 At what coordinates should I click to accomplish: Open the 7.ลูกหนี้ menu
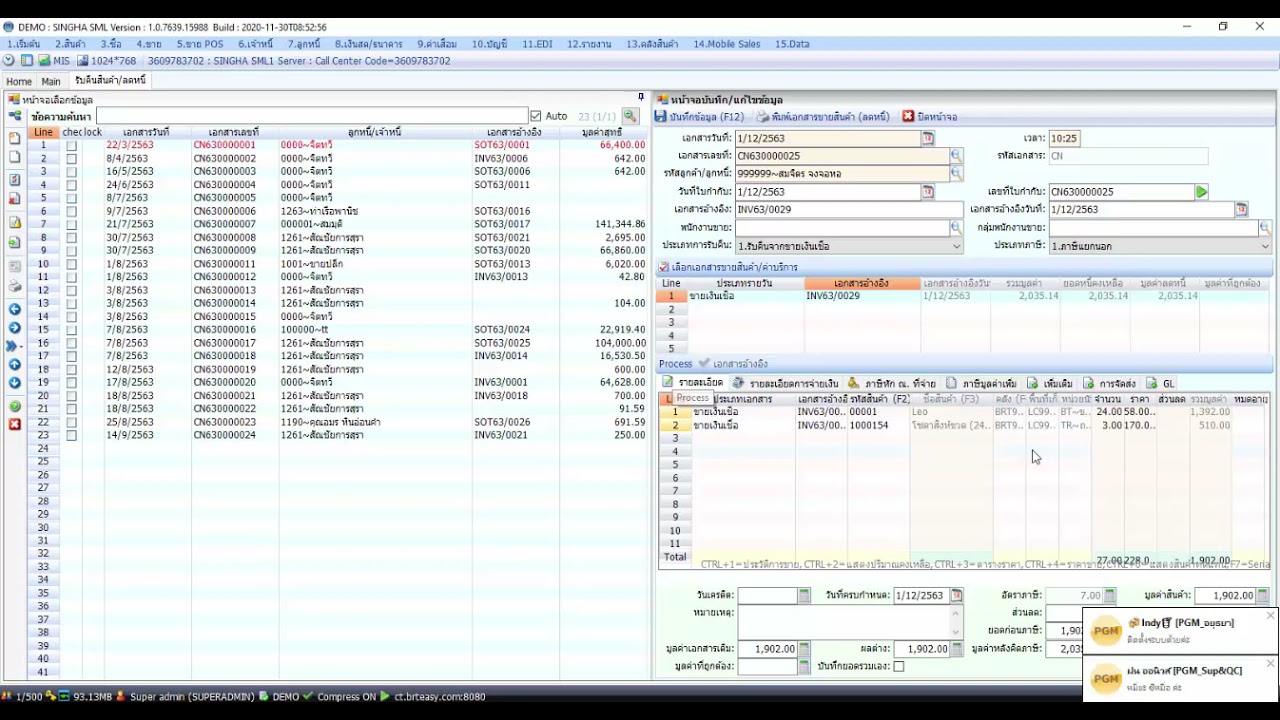(304, 44)
